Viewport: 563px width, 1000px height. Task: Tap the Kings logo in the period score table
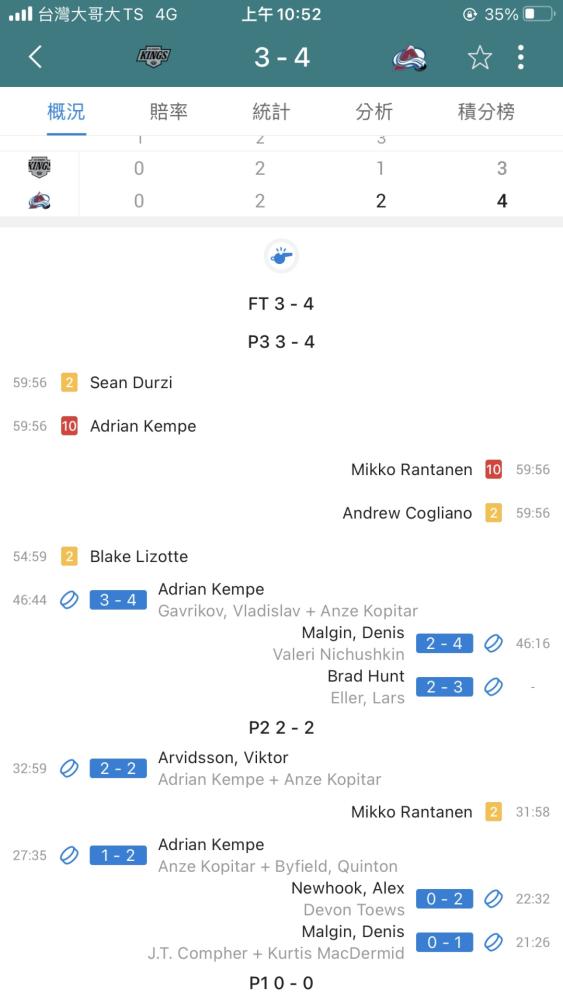(x=40, y=167)
